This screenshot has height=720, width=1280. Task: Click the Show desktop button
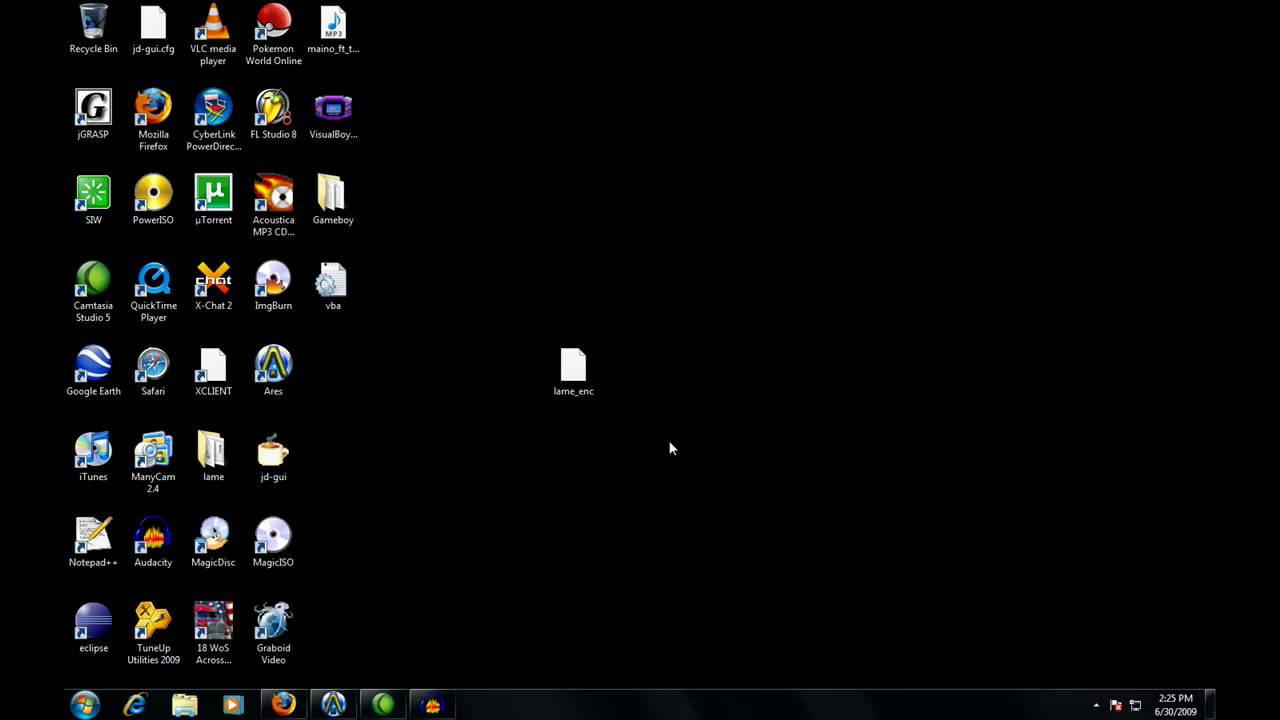click(x=1210, y=705)
